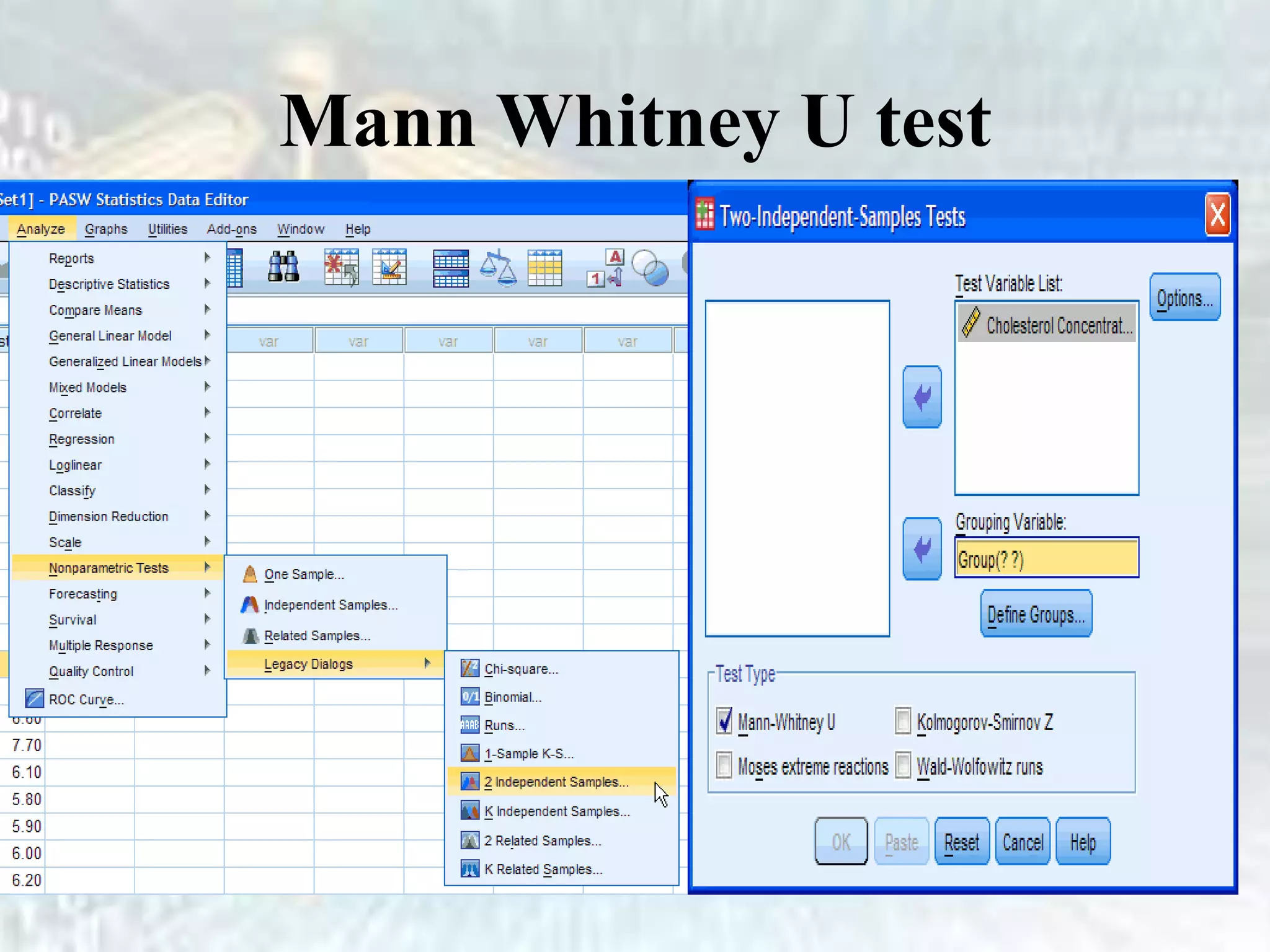Select the Dimension Reduction menu entry
The width and height of the screenshot is (1270, 952).
point(118,516)
